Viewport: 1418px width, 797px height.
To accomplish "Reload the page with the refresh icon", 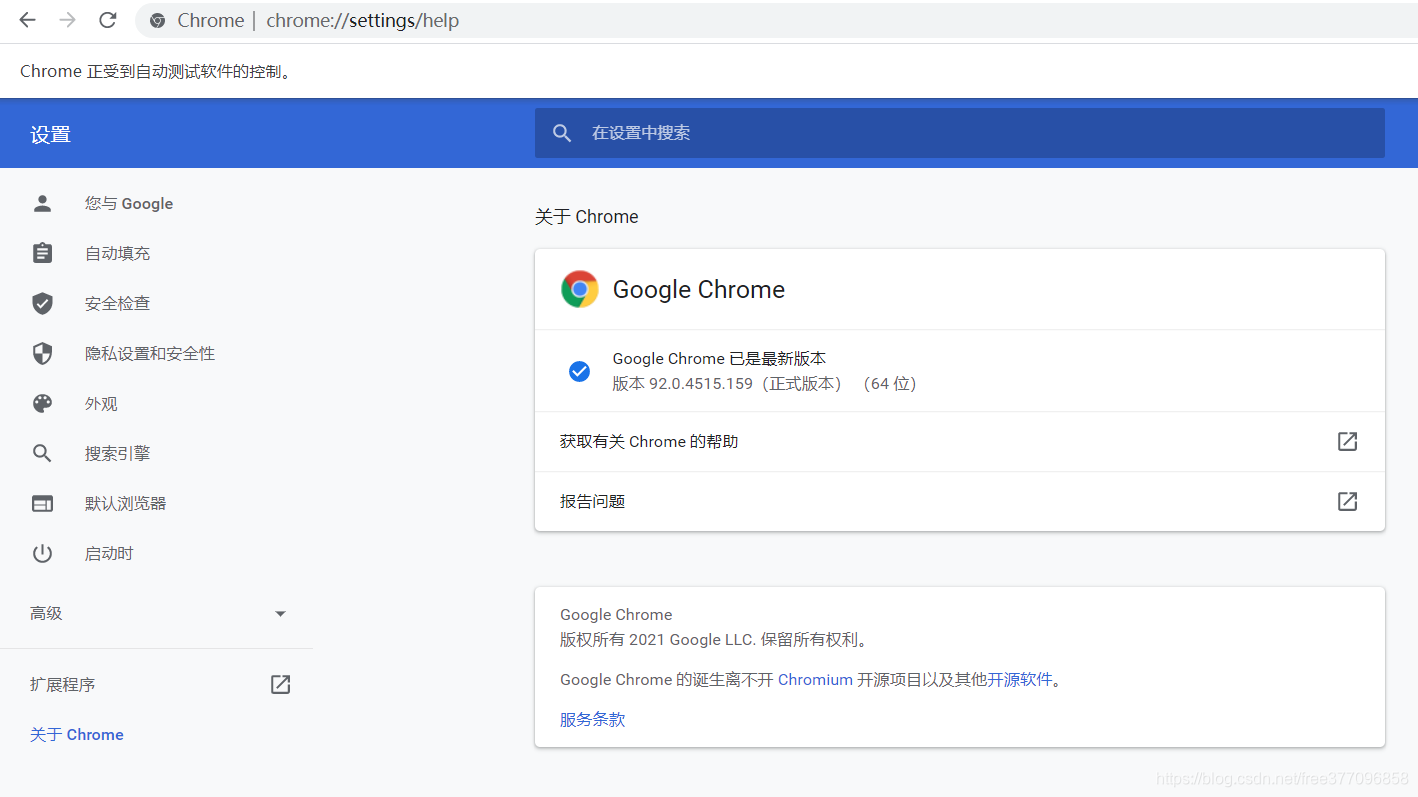I will (108, 20).
